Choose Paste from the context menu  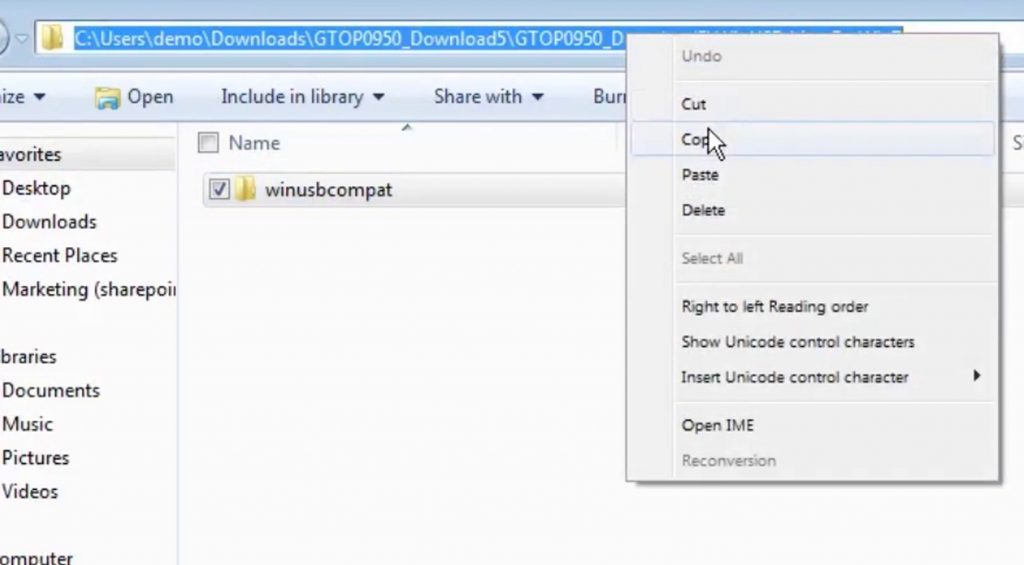[x=699, y=175]
